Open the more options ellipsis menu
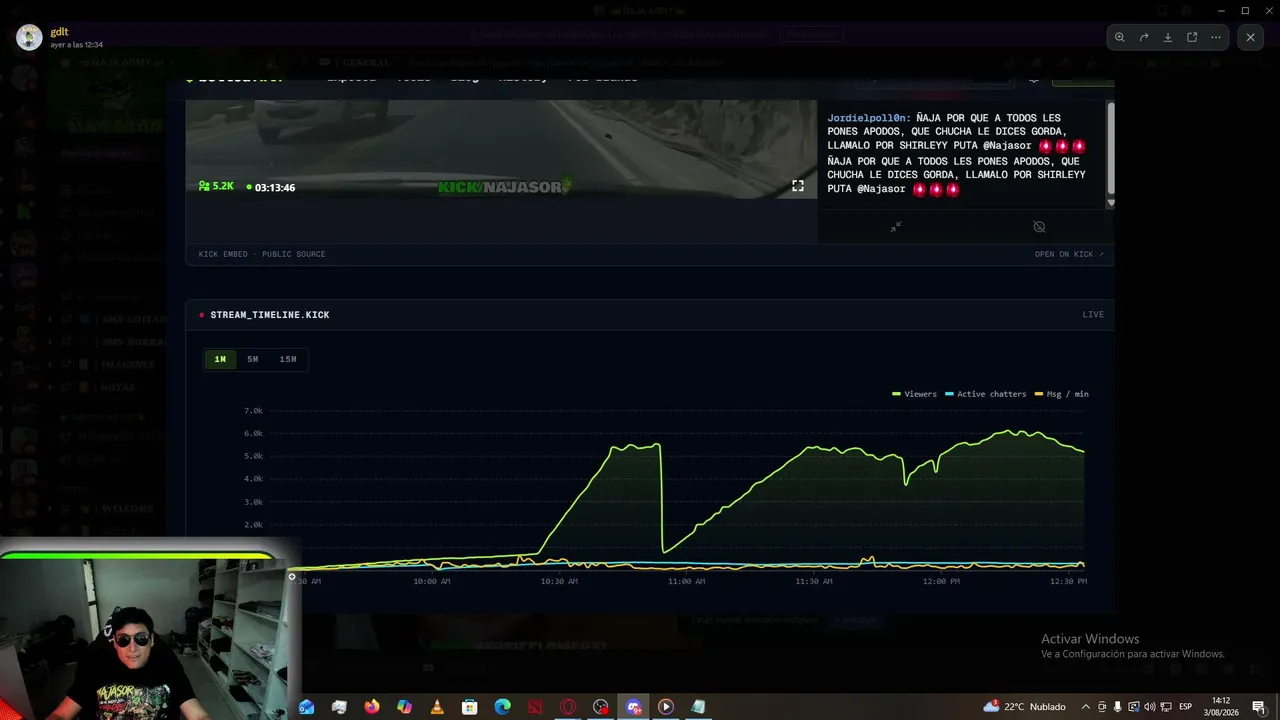This screenshot has width=1280, height=720. point(1216,37)
